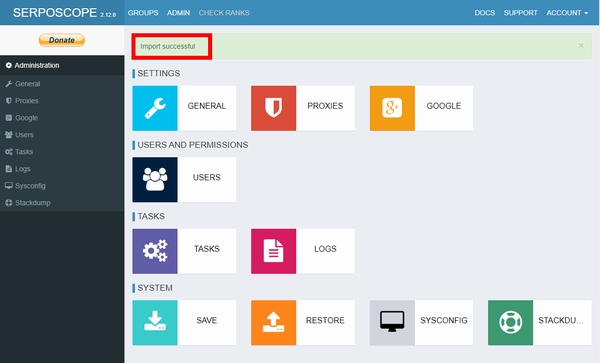The image size is (600, 363).
Task: Click the SYSCONFIG tile label
Action: [x=444, y=320]
